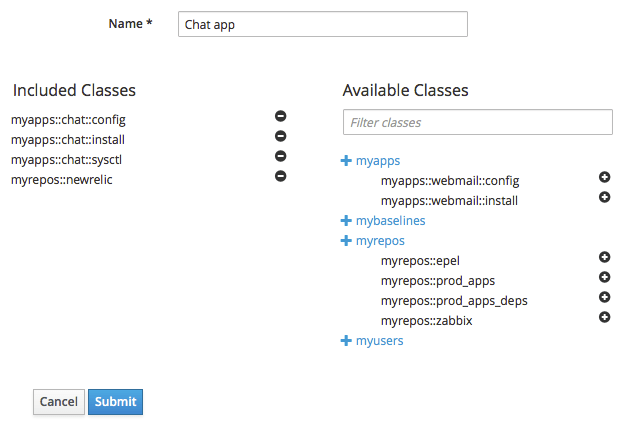Collapse the myrepos class group
Image resolution: width=637 pixels, height=424 pixels.
tap(347, 240)
